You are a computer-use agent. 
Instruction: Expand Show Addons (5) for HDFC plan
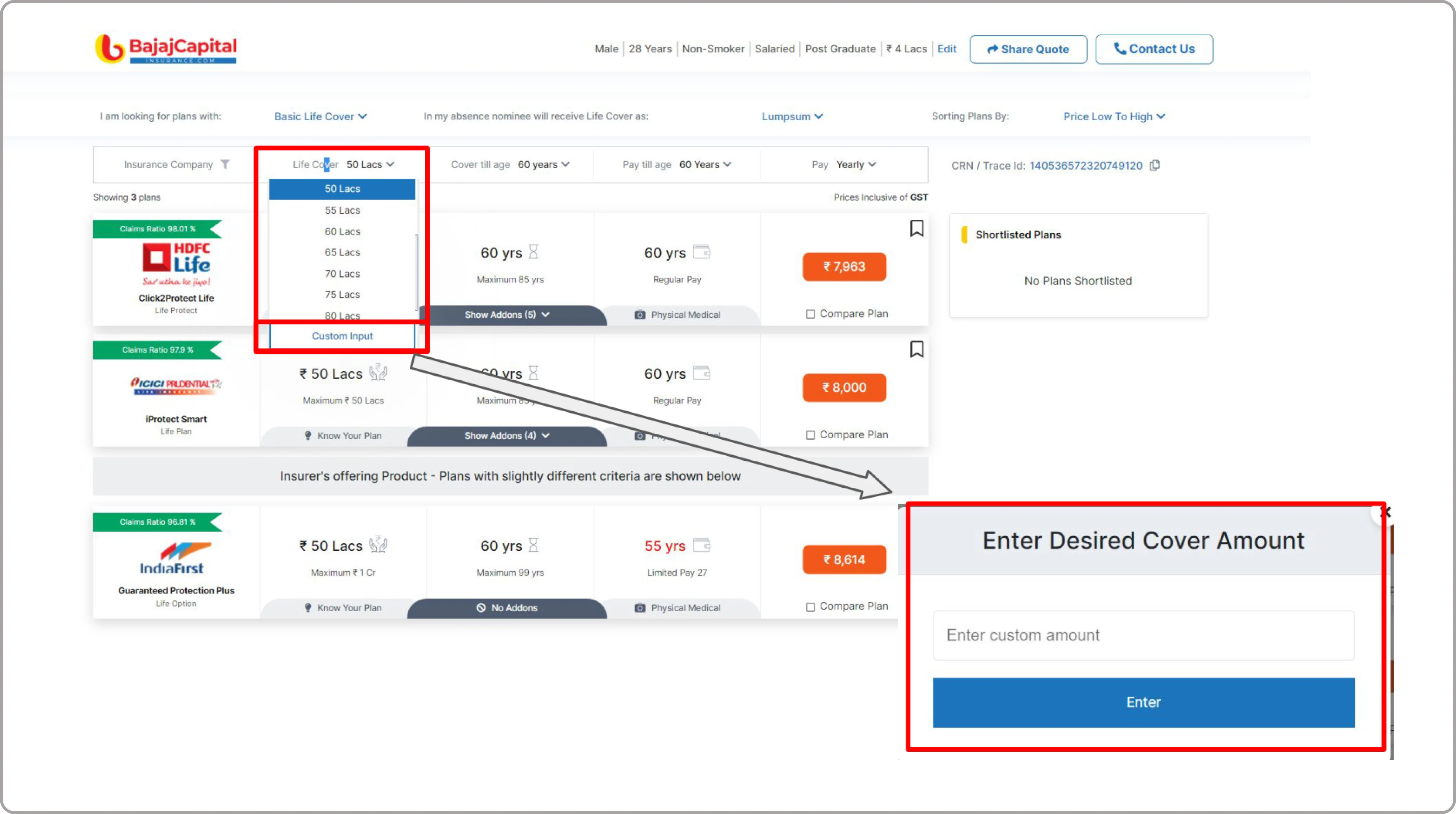point(506,315)
